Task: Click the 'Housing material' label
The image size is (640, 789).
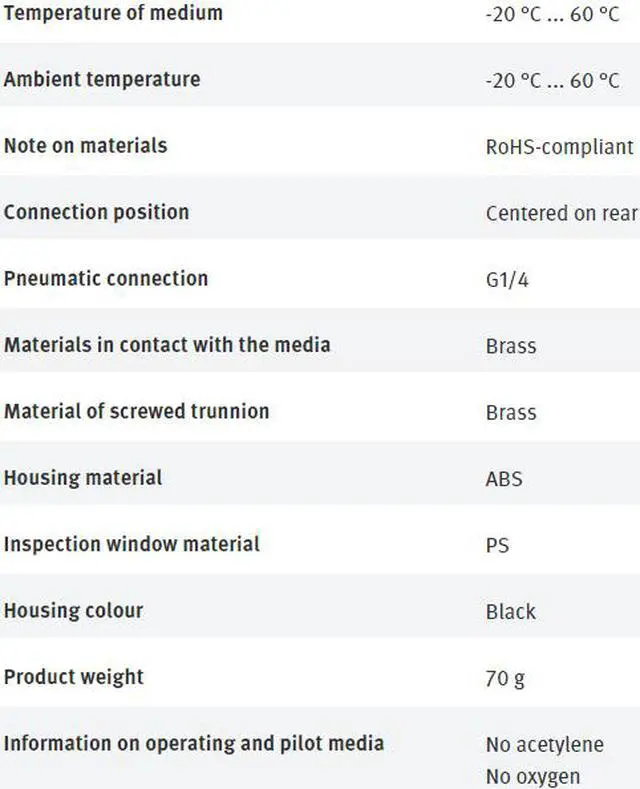Action: (83, 478)
